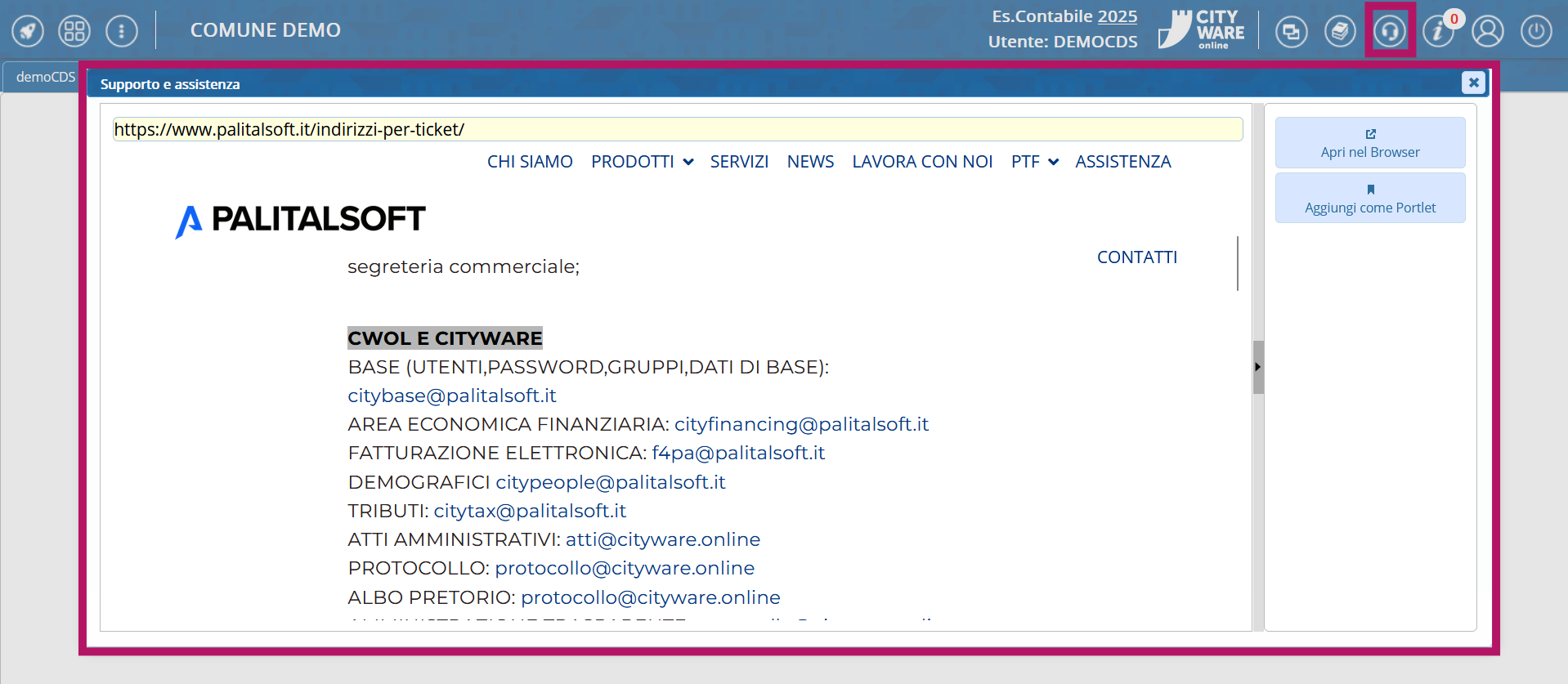Open the ASSISTENZA menu item
The image size is (1568, 684).
point(1122,162)
